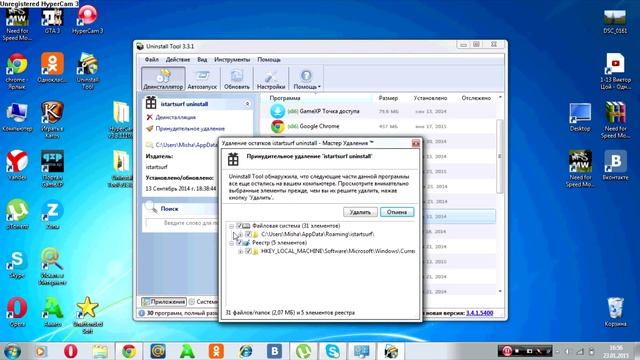This screenshot has height=360, width=640.
Task: Click the Удалить button in the dialog
Action: point(360,212)
